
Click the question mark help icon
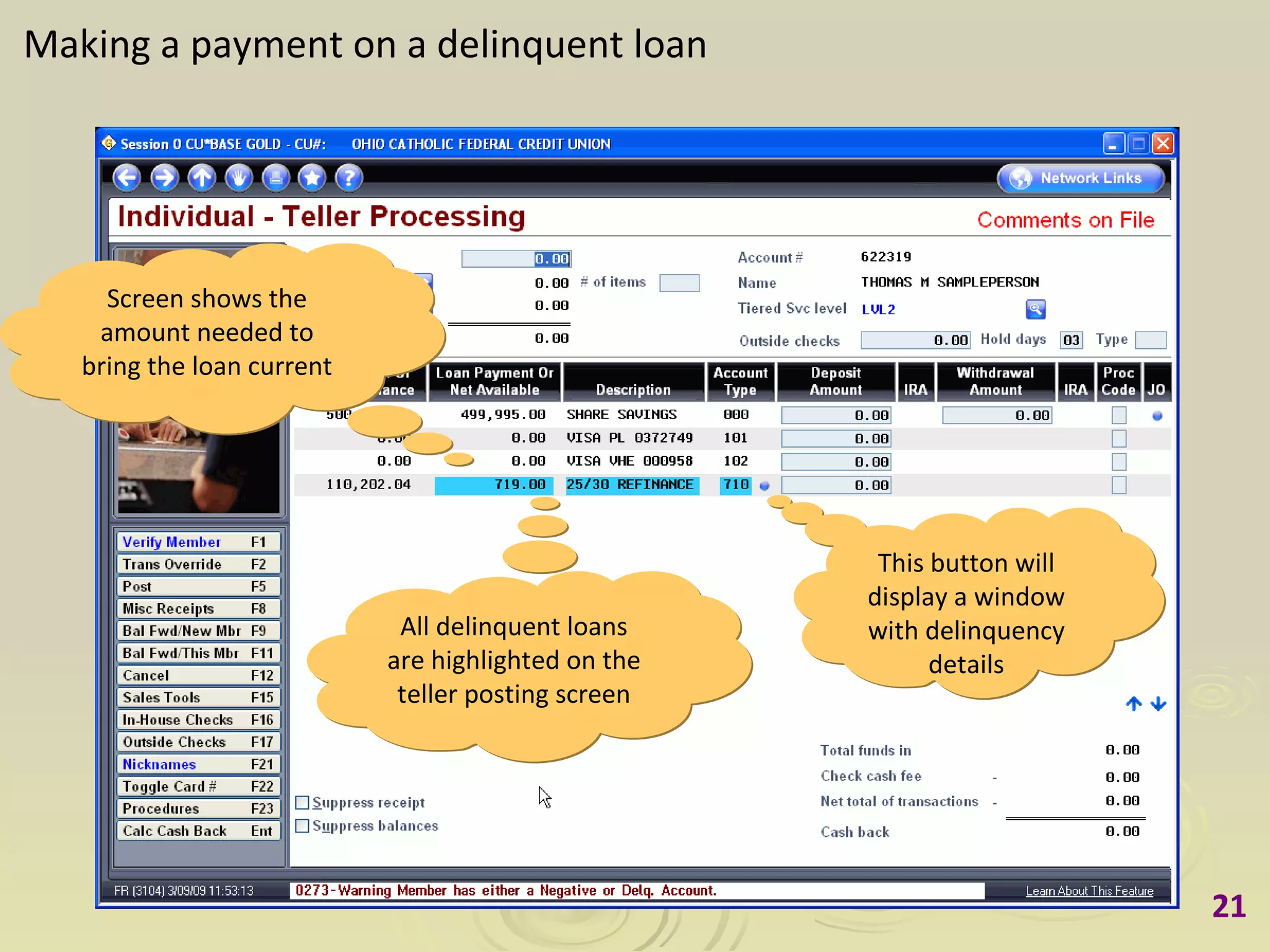point(349,178)
